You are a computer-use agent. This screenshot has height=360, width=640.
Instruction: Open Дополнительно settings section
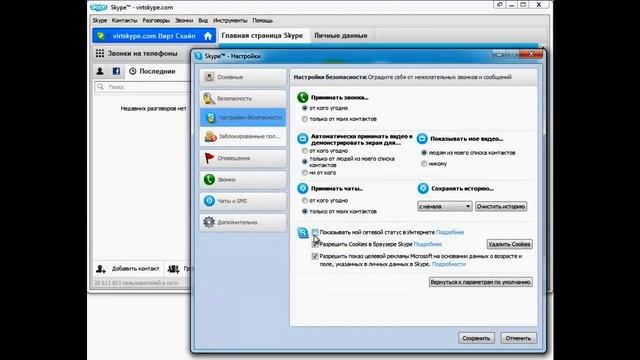point(243,222)
